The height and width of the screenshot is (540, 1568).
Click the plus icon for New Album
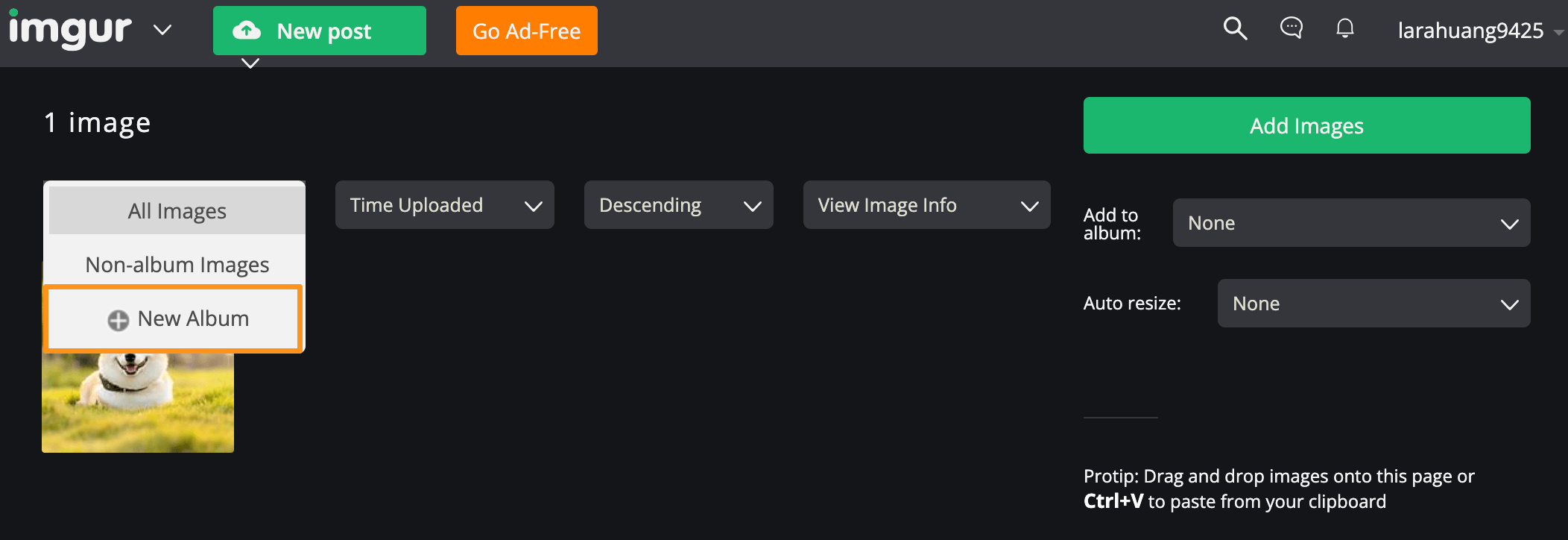(x=118, y=320)
